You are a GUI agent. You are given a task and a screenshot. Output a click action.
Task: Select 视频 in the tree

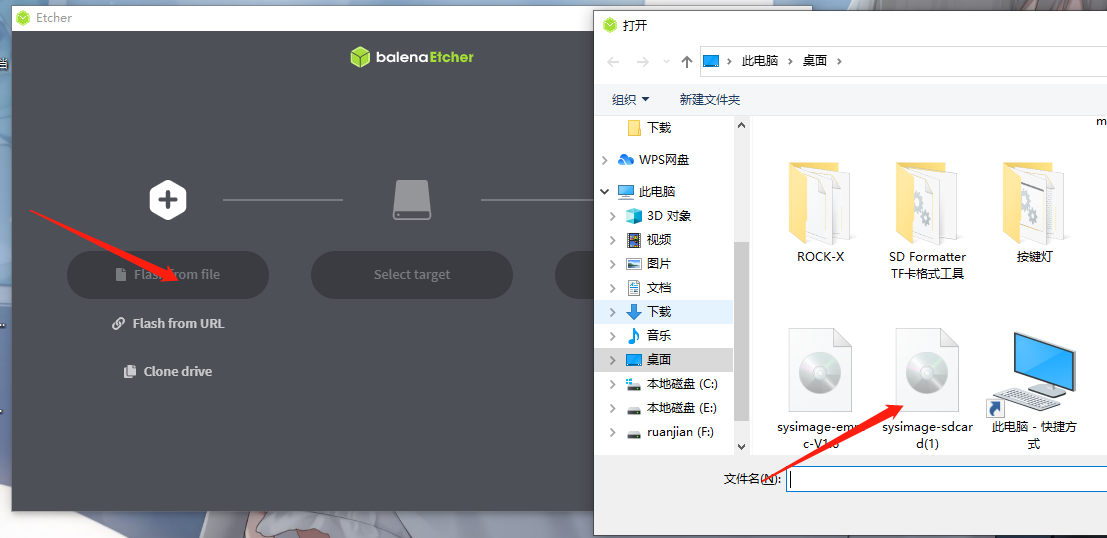click(x=659, y=239)
